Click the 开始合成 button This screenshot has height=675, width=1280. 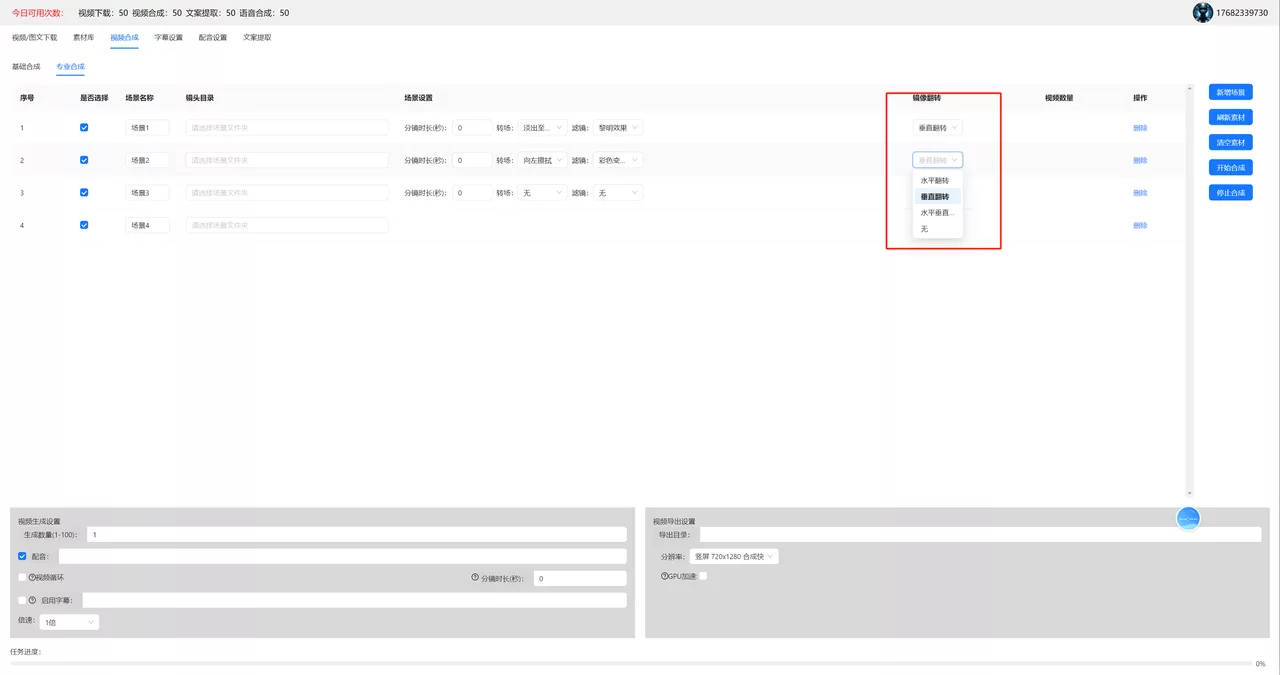pos(1230,167)
